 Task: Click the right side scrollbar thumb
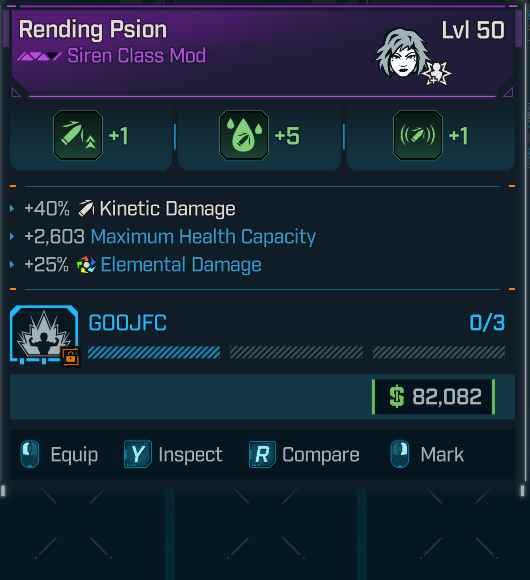(x=519, y=28)
